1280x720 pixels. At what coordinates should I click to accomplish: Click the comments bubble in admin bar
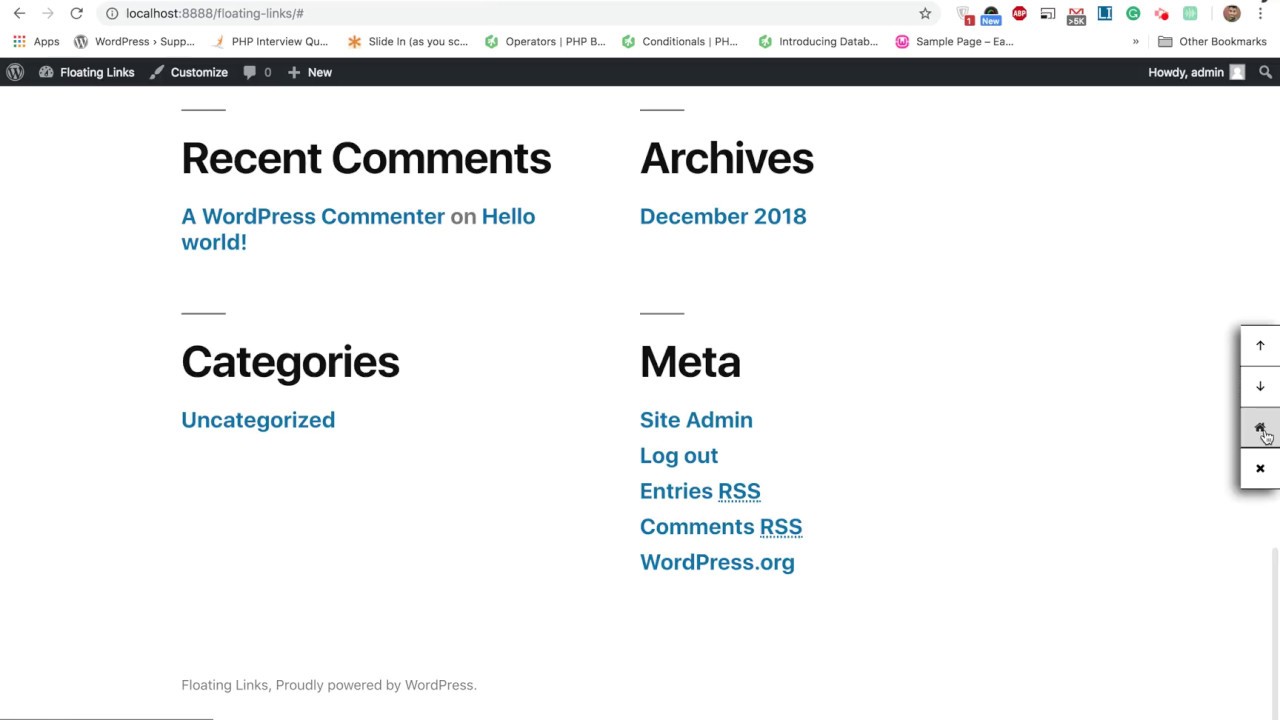[257, 72]
